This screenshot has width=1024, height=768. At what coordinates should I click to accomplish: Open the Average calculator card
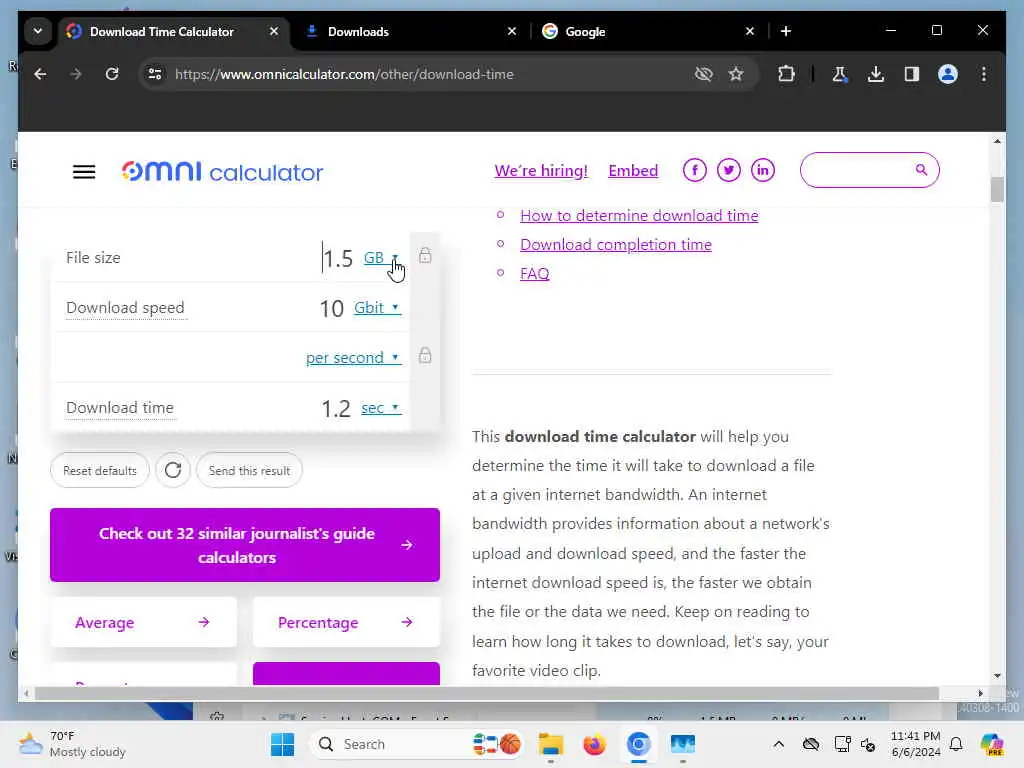coord(144,622)
